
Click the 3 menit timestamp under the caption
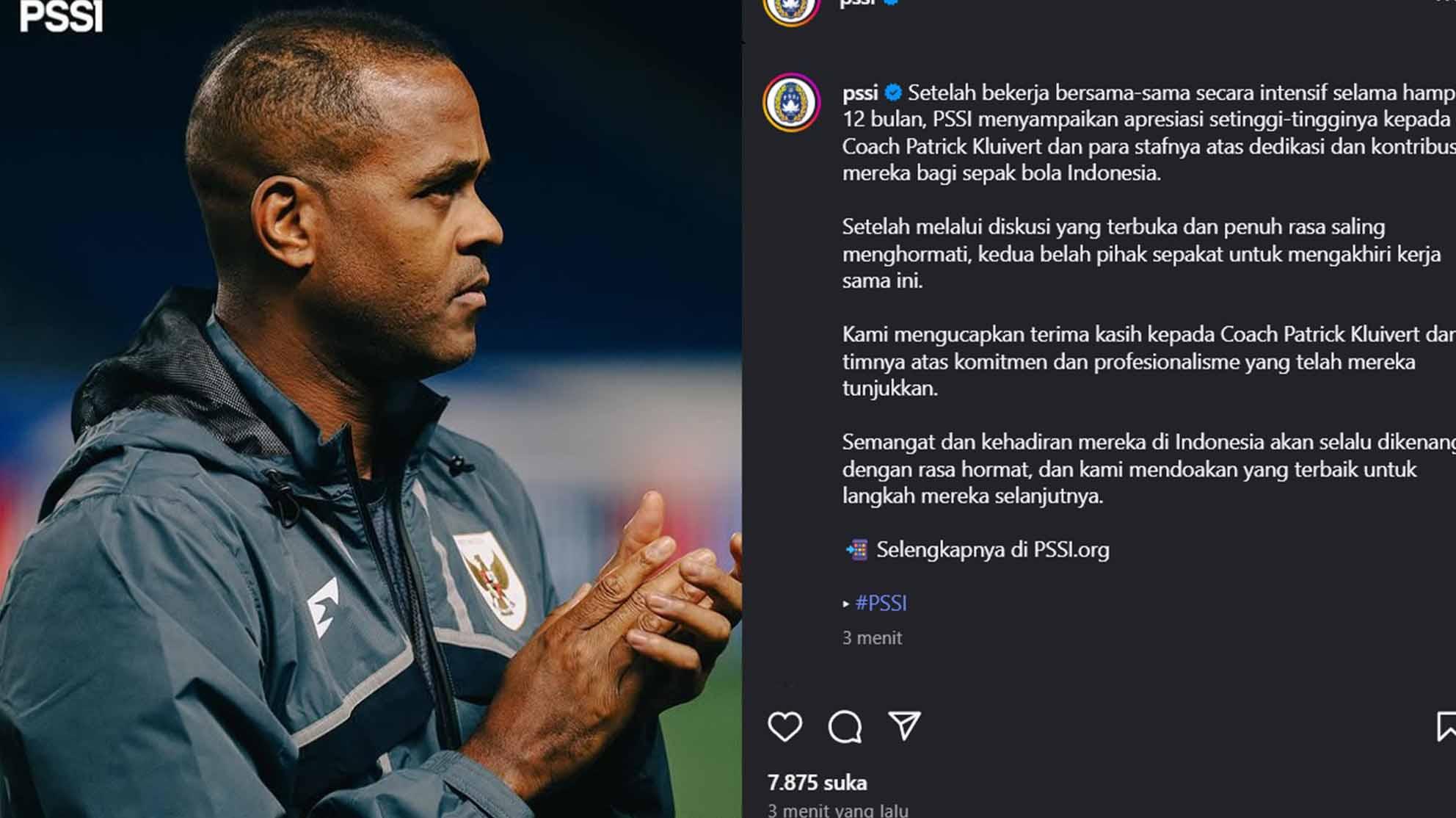[x=872, y=637]
